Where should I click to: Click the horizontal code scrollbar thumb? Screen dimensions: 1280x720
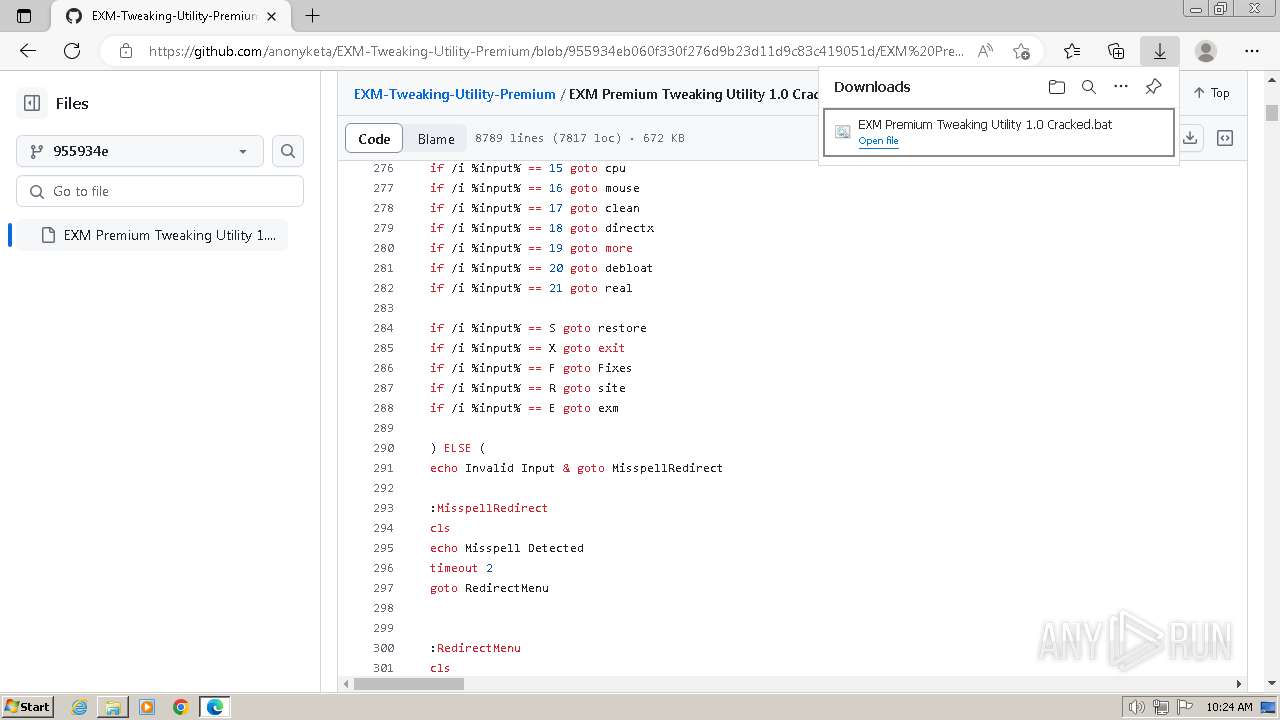pyautogui.click(x=409, y=684)
